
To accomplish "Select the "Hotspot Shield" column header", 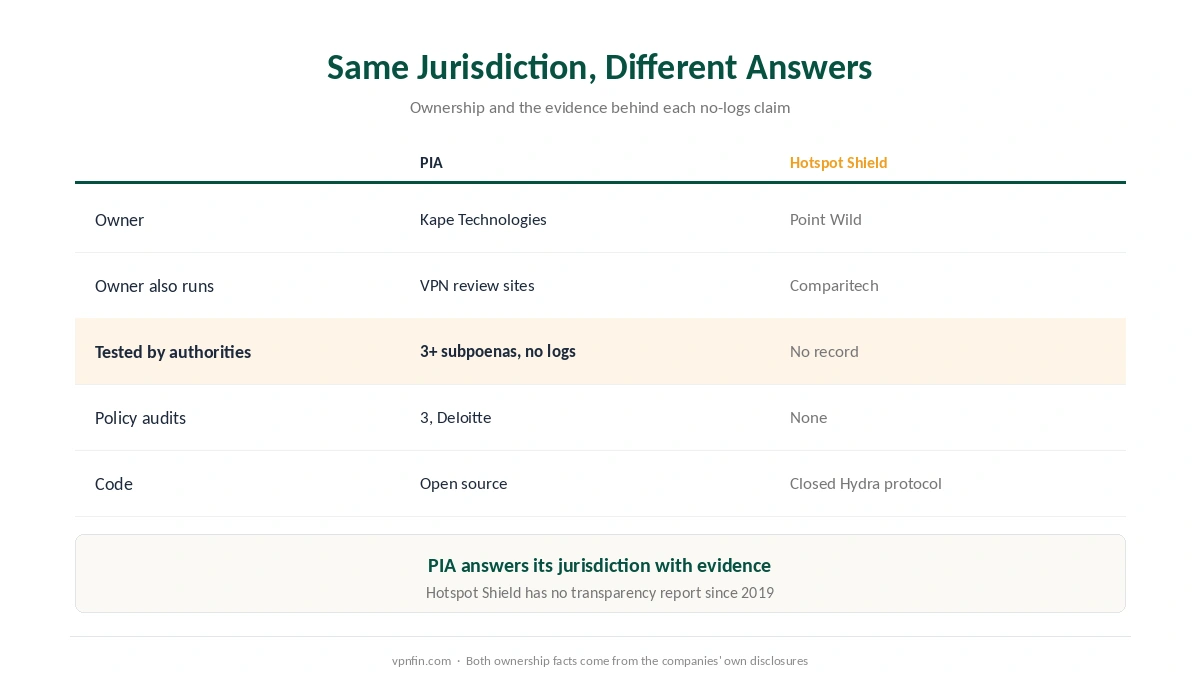I will click(838, 162).
